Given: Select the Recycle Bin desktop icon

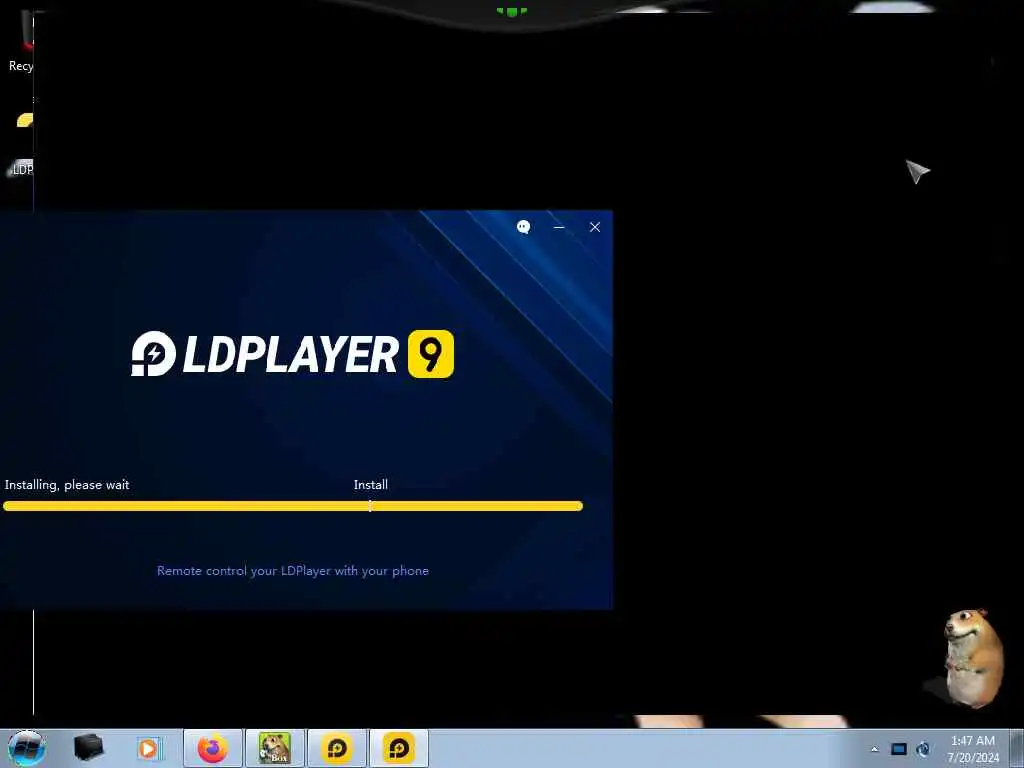Looking at the screenshot, I should point(20,42).
